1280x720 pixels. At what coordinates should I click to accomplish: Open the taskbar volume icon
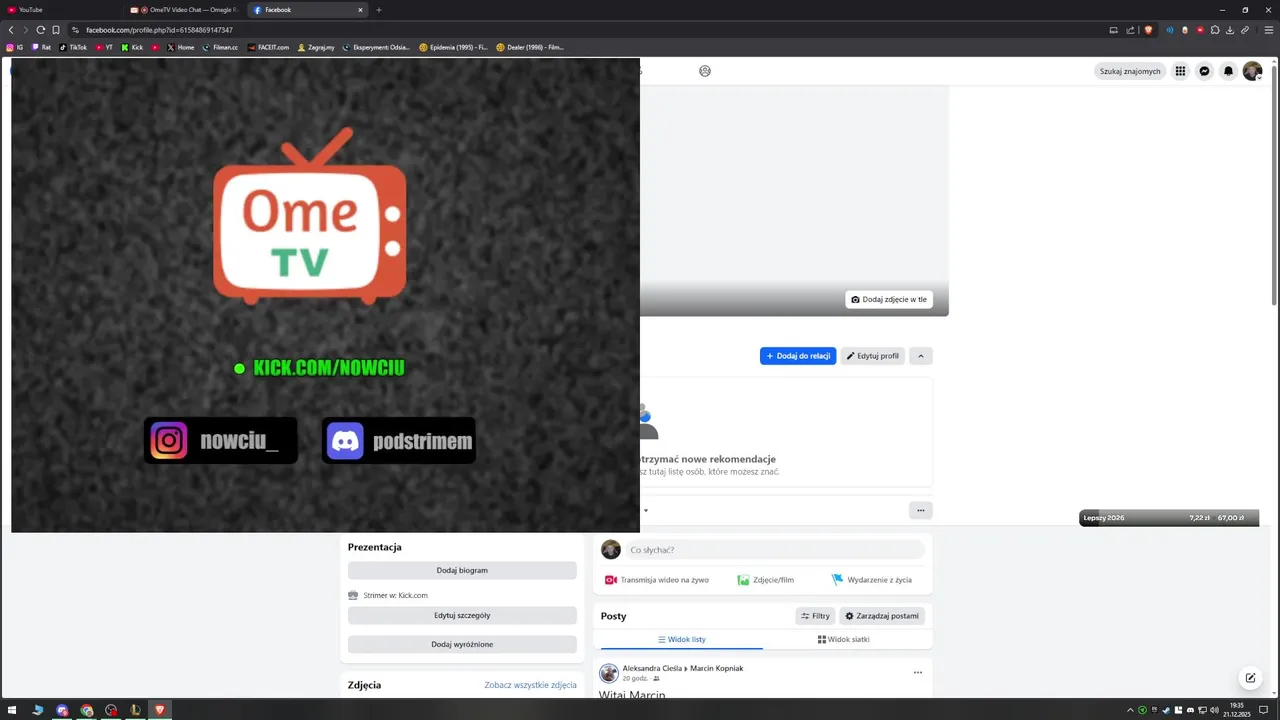pos(1215,710)
